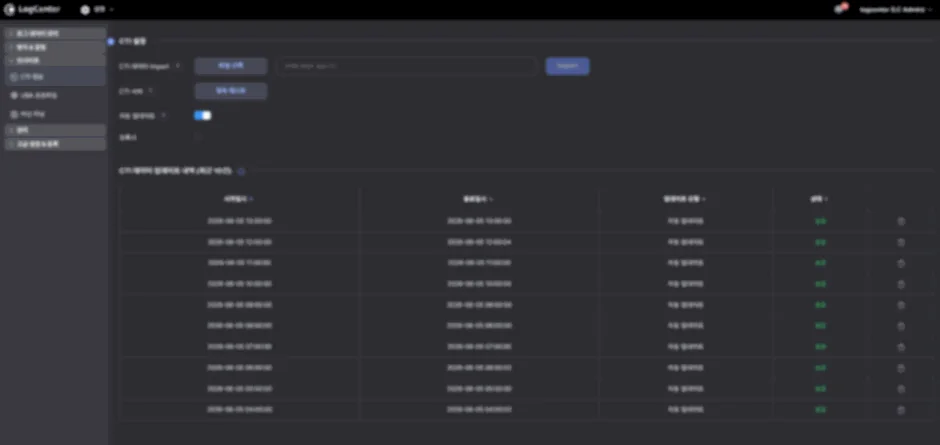
Task: Click the file path input field next to Import
Action: (x=407, y=66)
